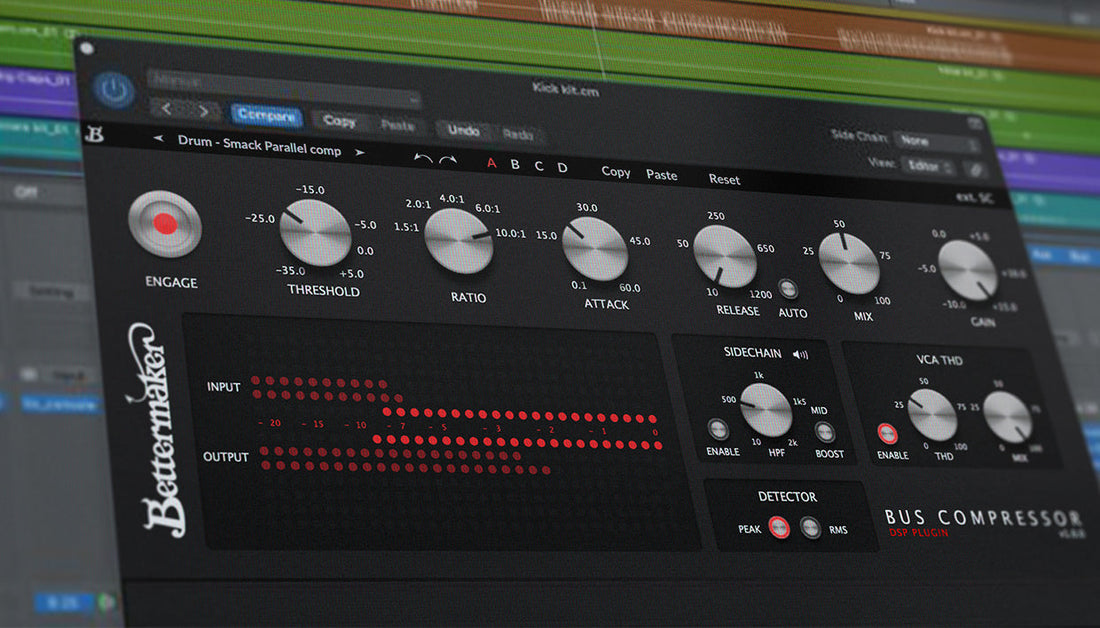The width and height of the screenshot is (1100, 628).
Task: Open the host preset dropdown menu
Action: point(284,88)
